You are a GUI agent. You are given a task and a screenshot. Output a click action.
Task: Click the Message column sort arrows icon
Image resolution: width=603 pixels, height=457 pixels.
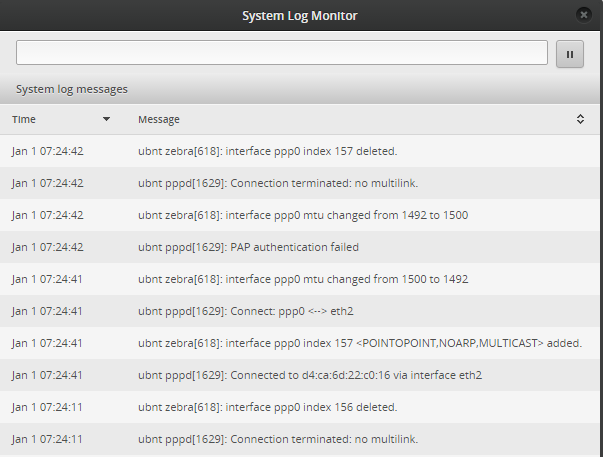point(580,119)
